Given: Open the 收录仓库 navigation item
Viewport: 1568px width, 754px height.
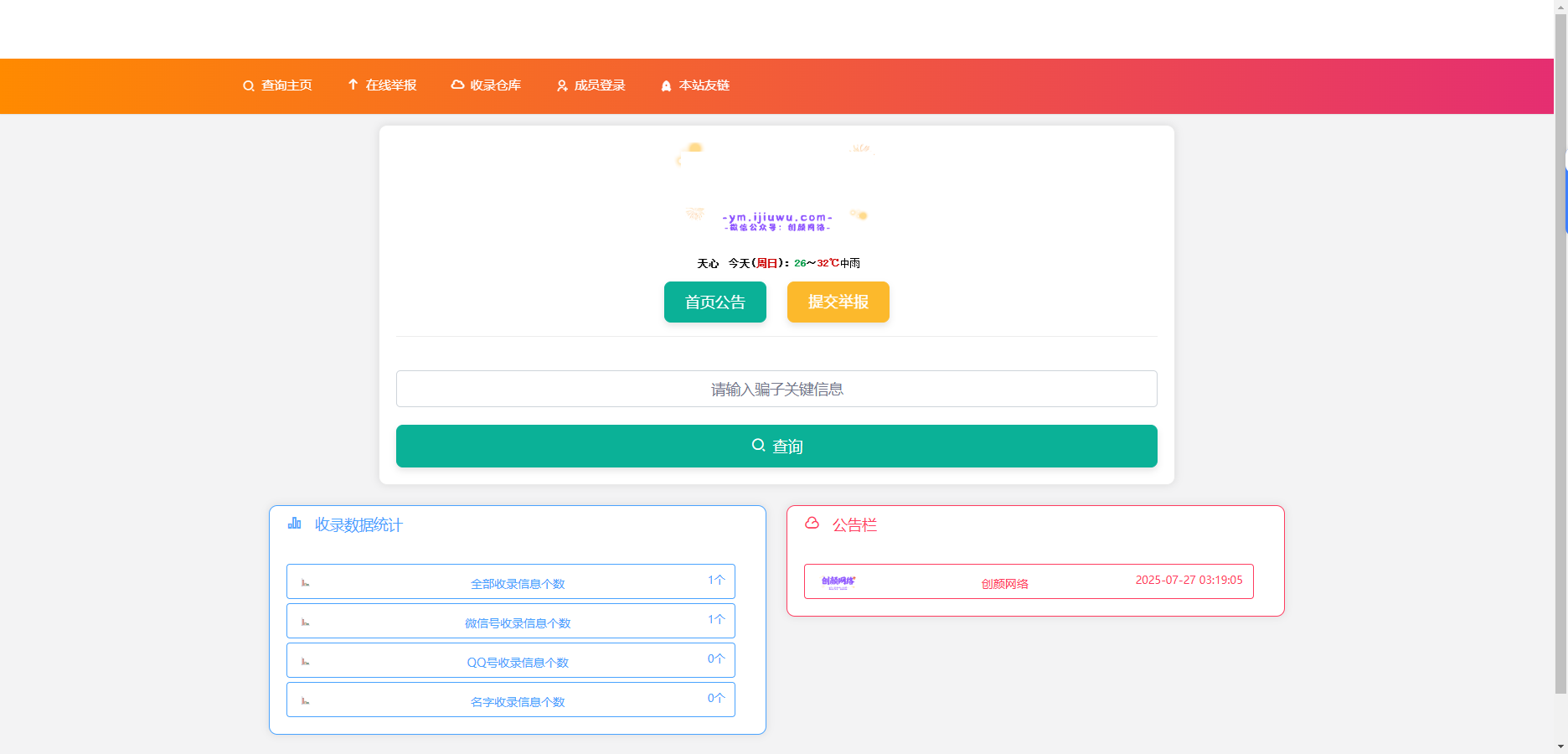Looking at the screenshot, I should point(486,85).
